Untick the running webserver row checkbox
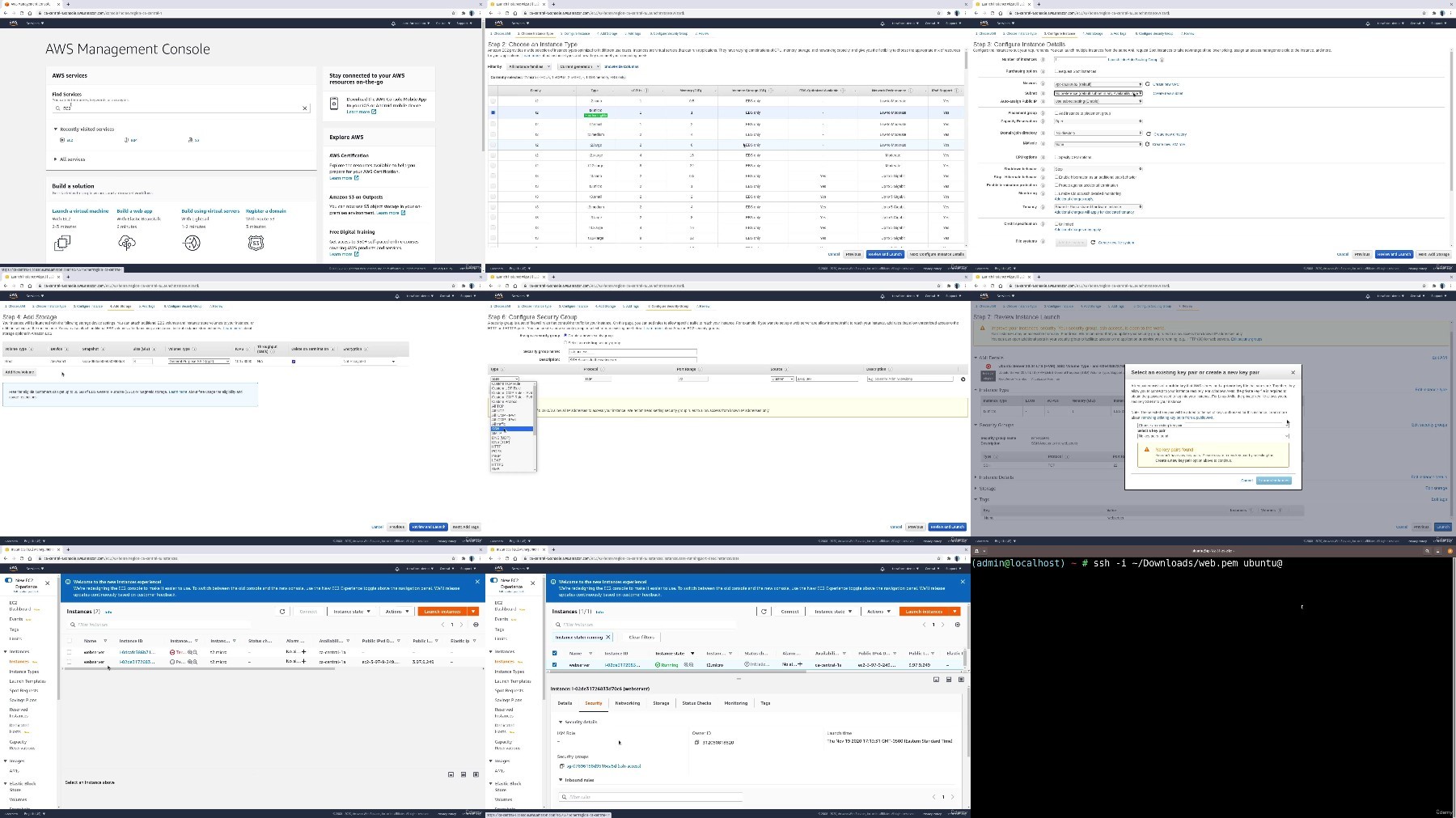Image resolution: width=1456 pixels, height=818 pixels. click(554, 665)
